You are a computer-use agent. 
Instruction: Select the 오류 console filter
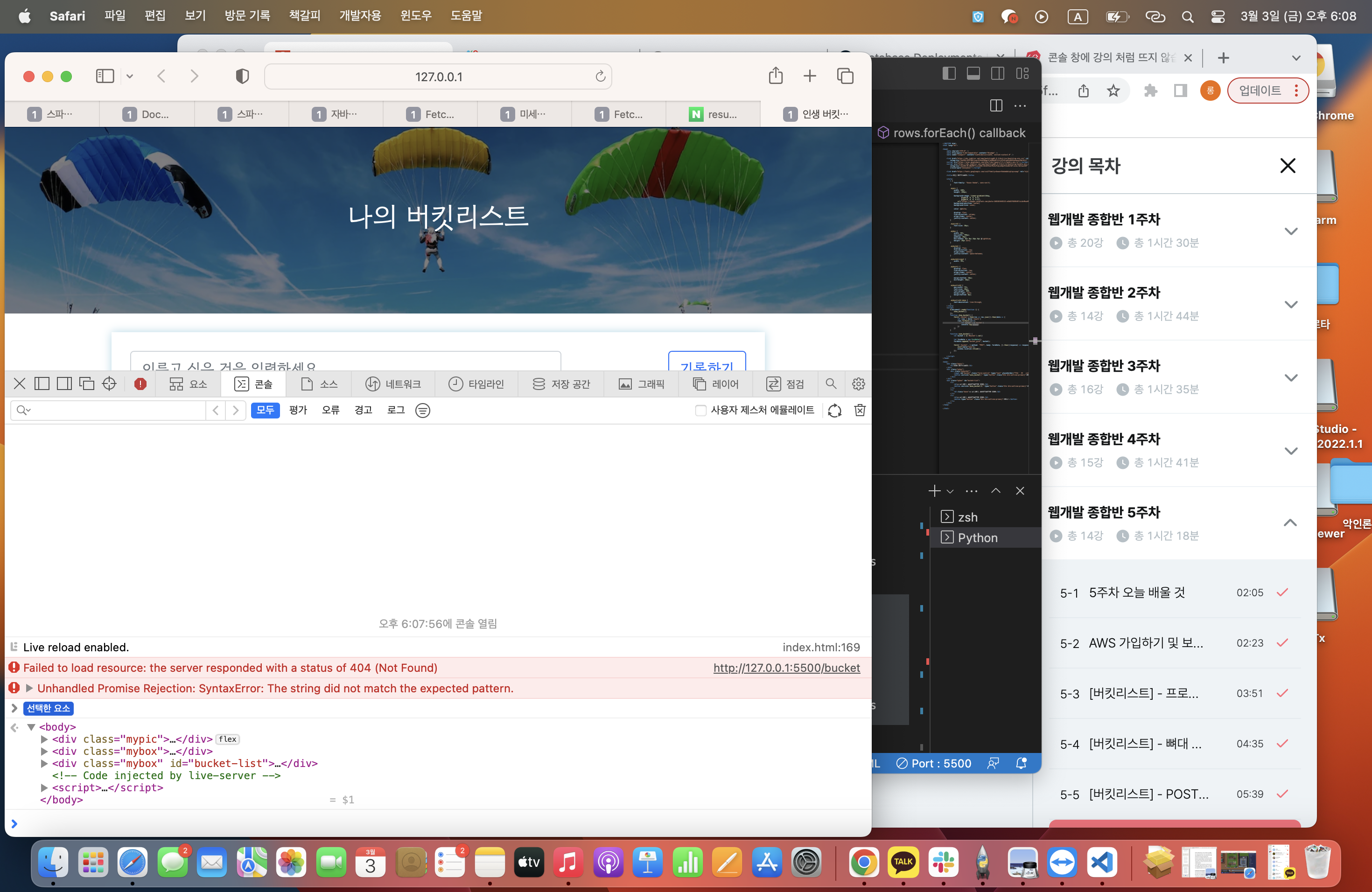330,410
